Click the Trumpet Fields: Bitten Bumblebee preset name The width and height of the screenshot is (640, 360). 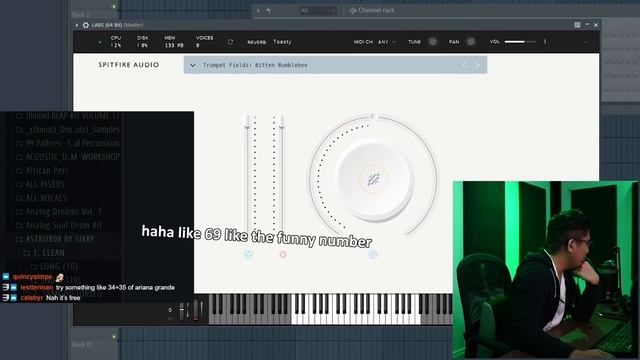click(255, 65)
